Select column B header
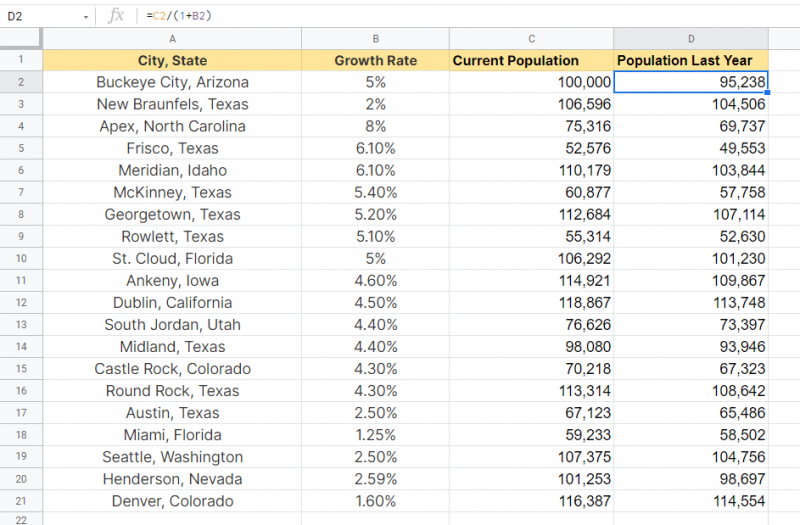Image resolution: width=800 pixels, height=525 pixels. (376, 39)
